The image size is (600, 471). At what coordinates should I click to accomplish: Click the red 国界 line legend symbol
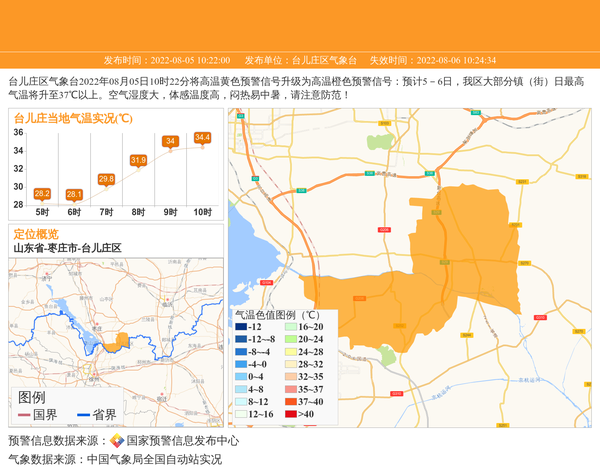point(24,415)
